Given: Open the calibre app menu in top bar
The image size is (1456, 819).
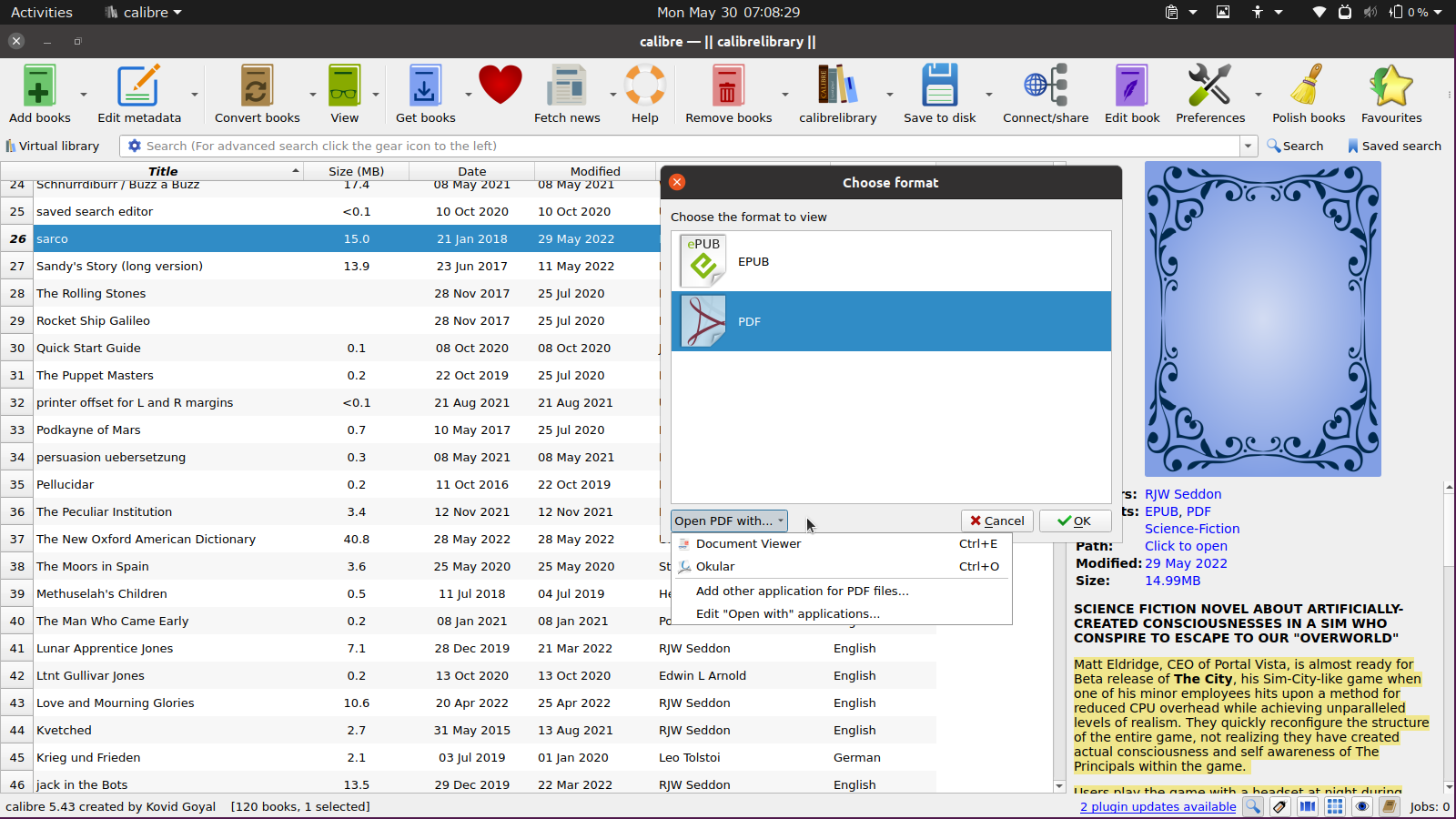Looking at the screenshot, I should (x=144, y=12).
